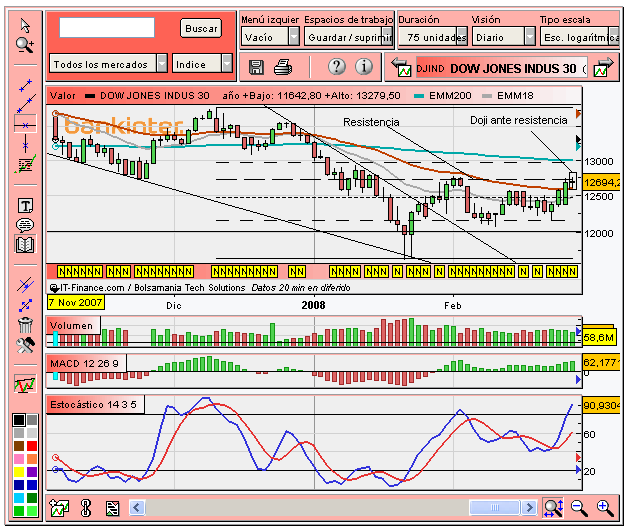
Task: Pick the purple color swatch
Action: click(x=32, y=472)
